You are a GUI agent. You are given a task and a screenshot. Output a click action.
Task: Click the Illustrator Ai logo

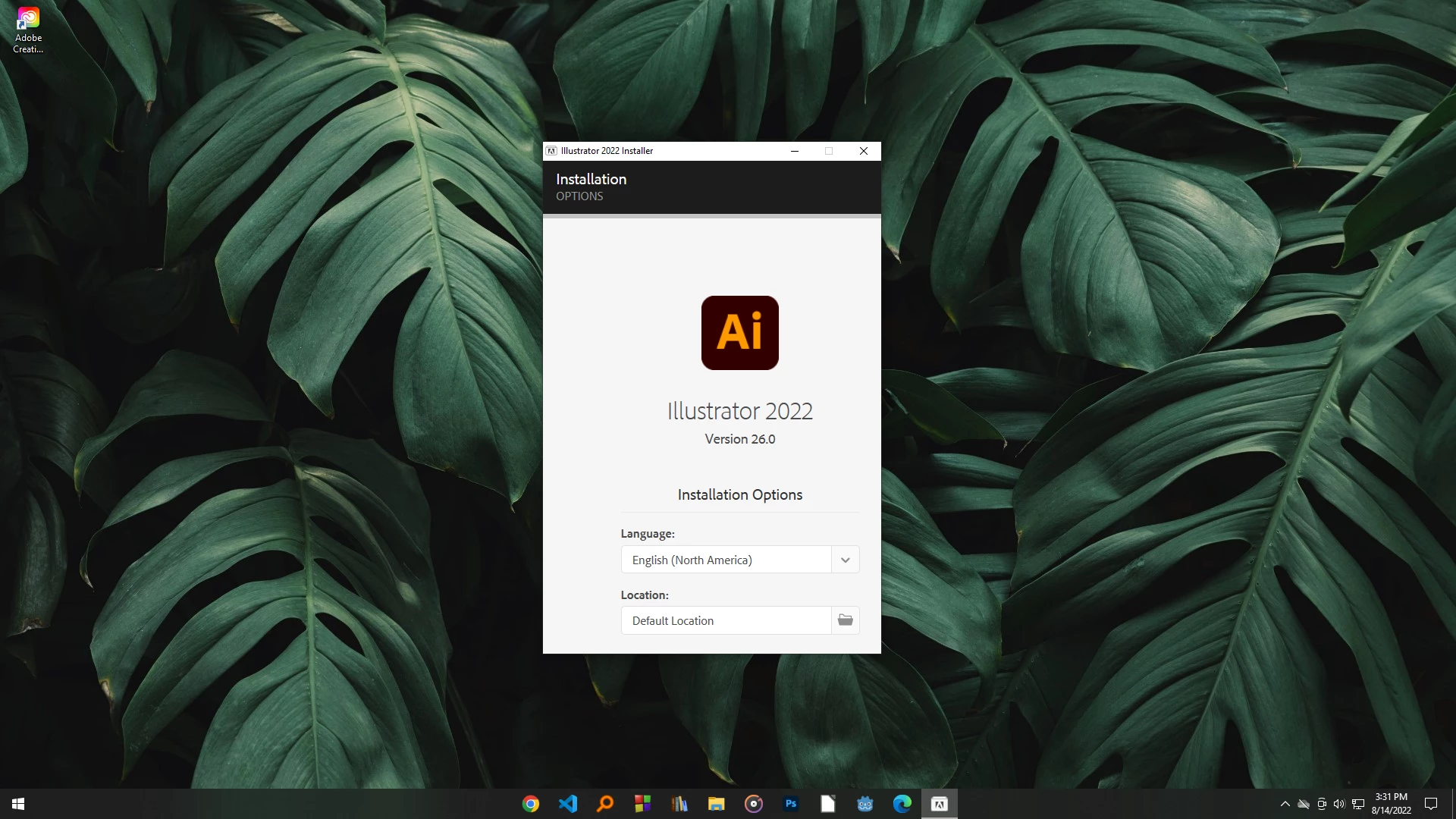739,333
